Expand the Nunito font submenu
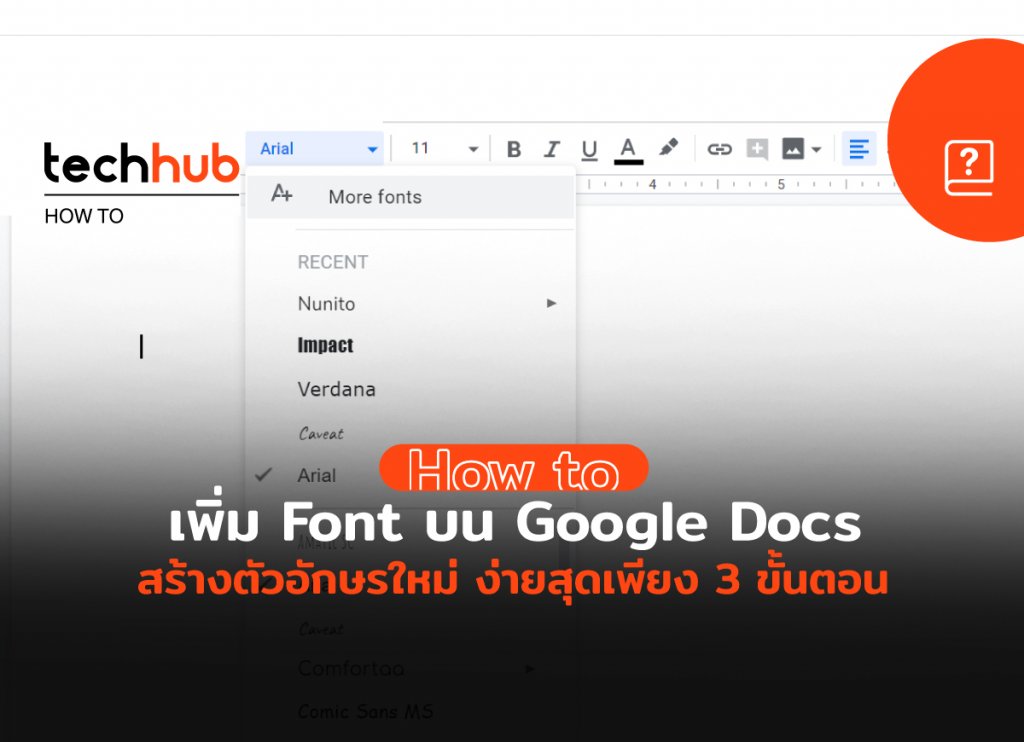The image size is (1024, 742). point(551,303)
